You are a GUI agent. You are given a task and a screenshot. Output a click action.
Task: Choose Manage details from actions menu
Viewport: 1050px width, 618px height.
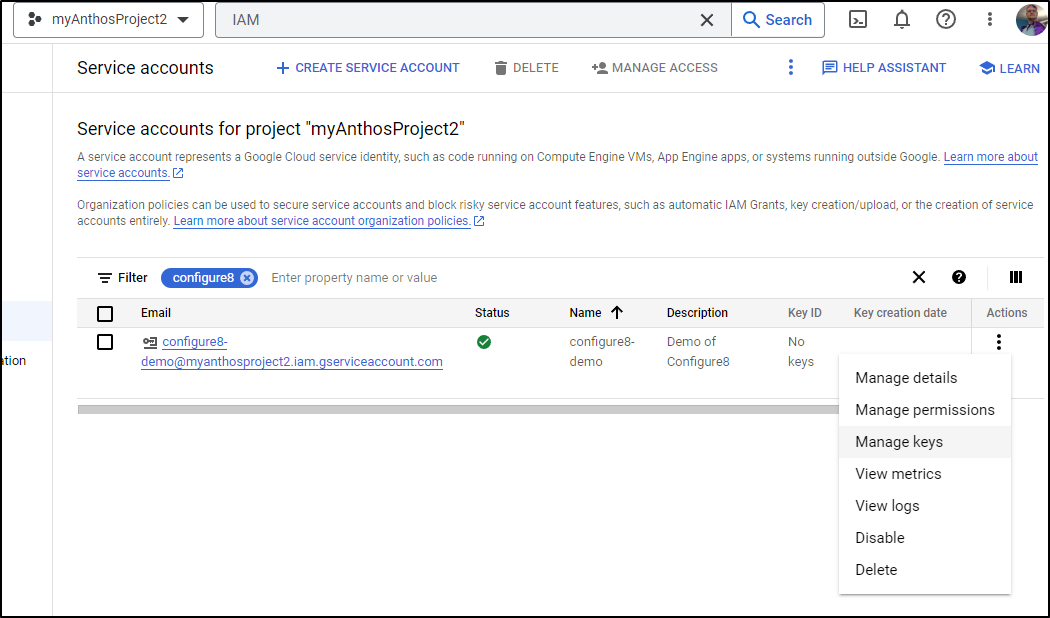925,378
